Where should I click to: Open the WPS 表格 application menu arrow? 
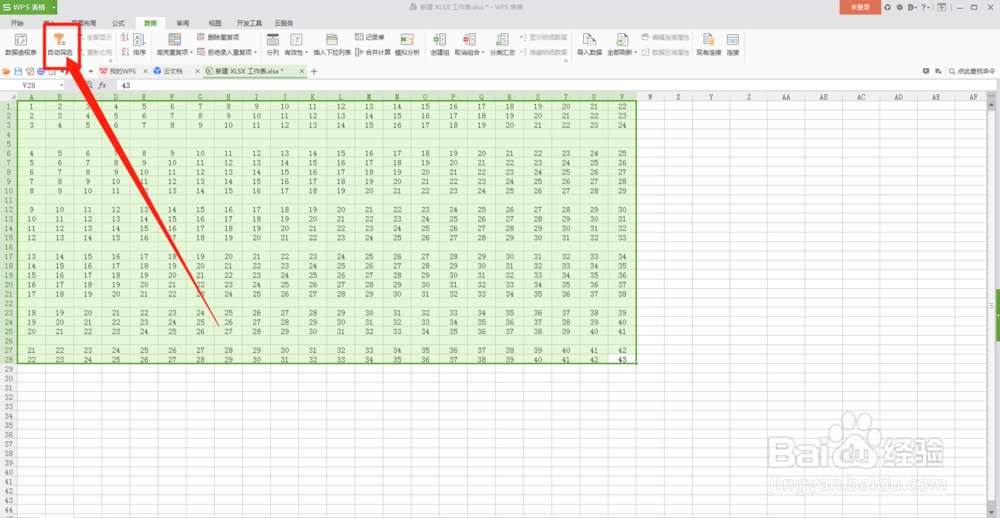click(55, 7)
